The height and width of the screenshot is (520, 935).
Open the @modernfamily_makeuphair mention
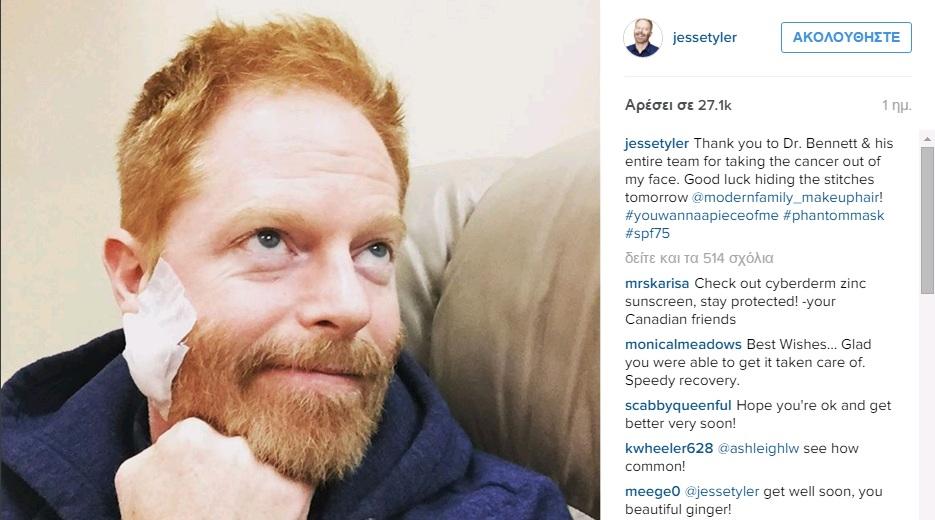[785, 197]
